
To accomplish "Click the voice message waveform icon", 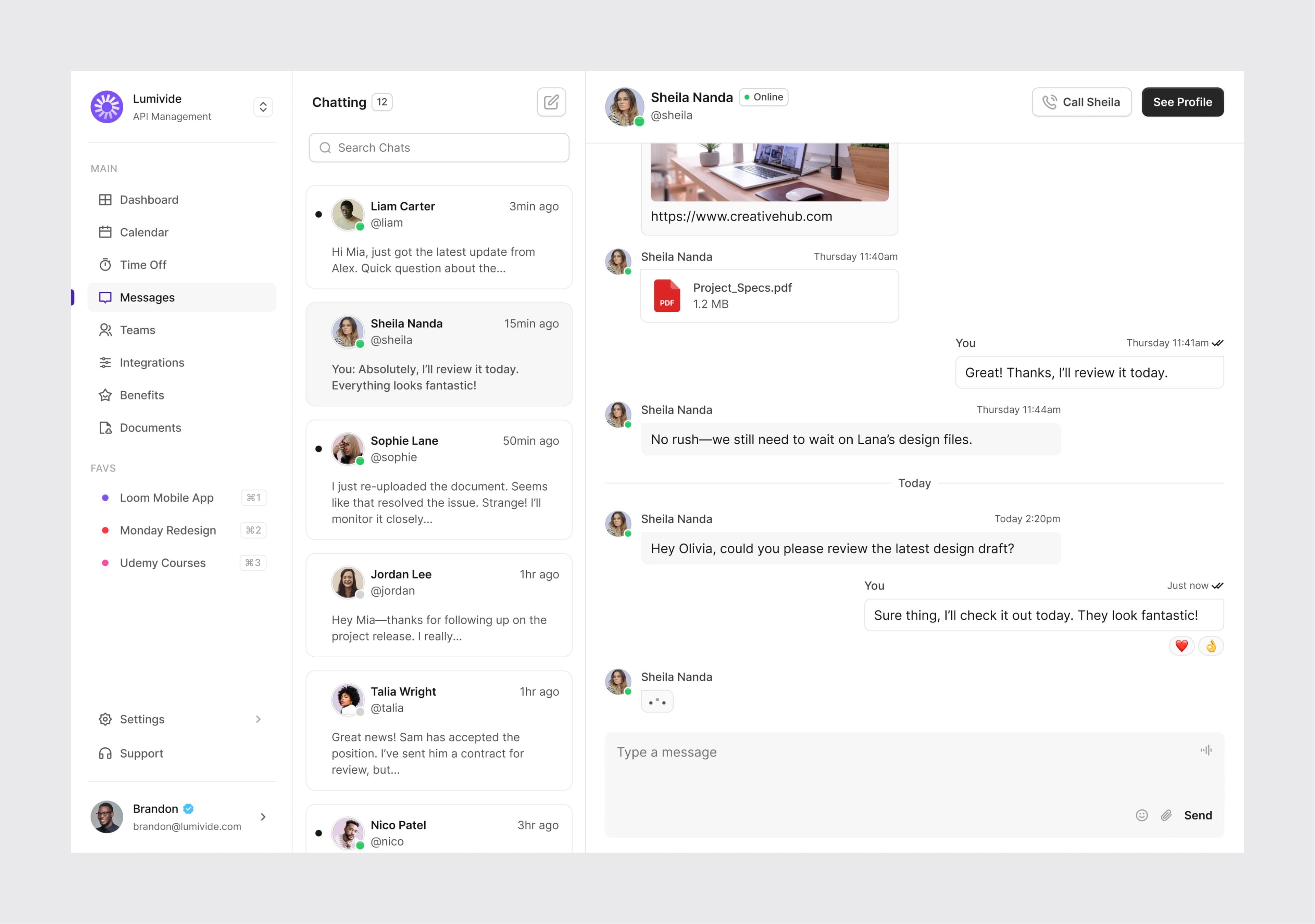I will click(1206, 750).
